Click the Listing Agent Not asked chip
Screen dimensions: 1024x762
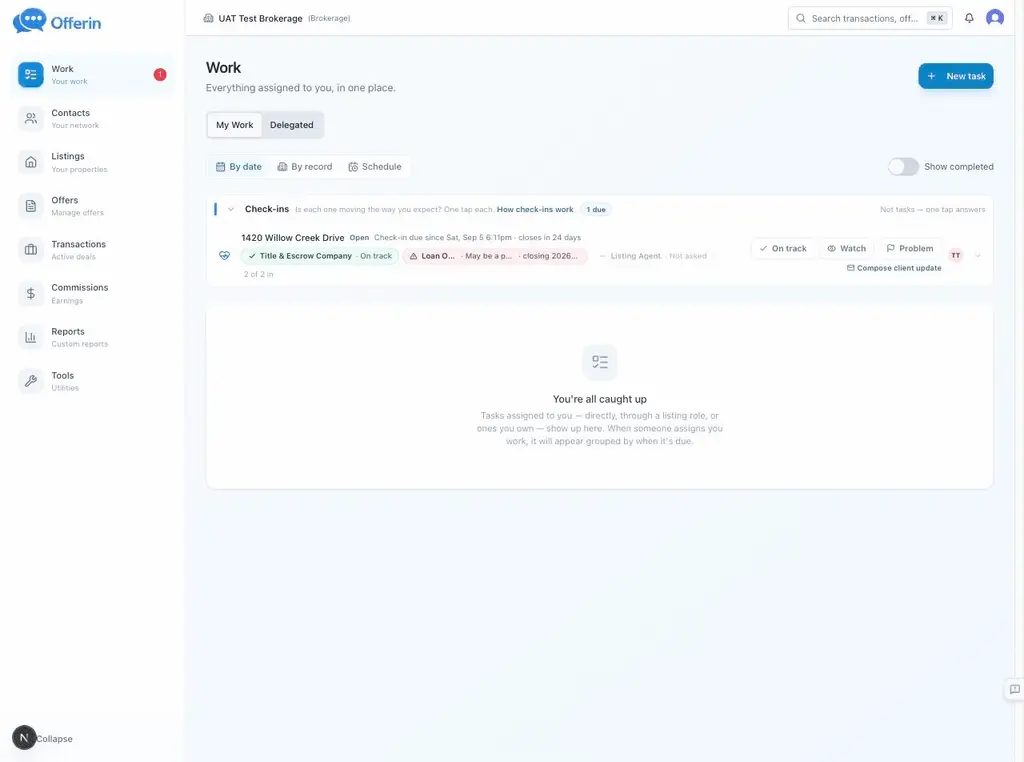(x=653, y=256)
